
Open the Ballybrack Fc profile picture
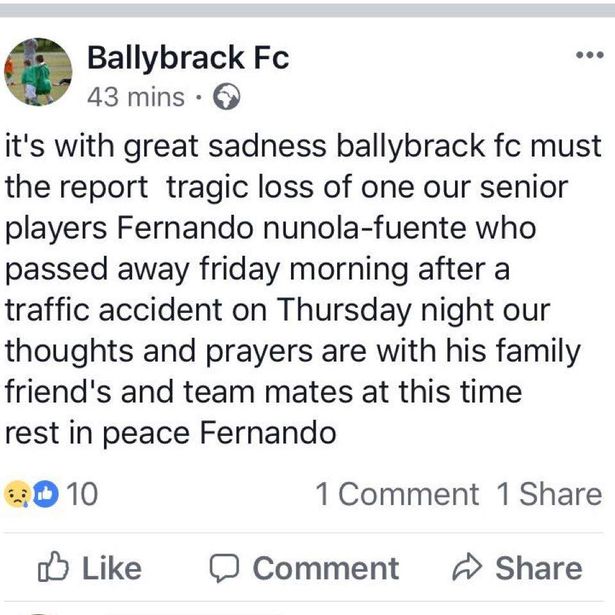[38, 72]
